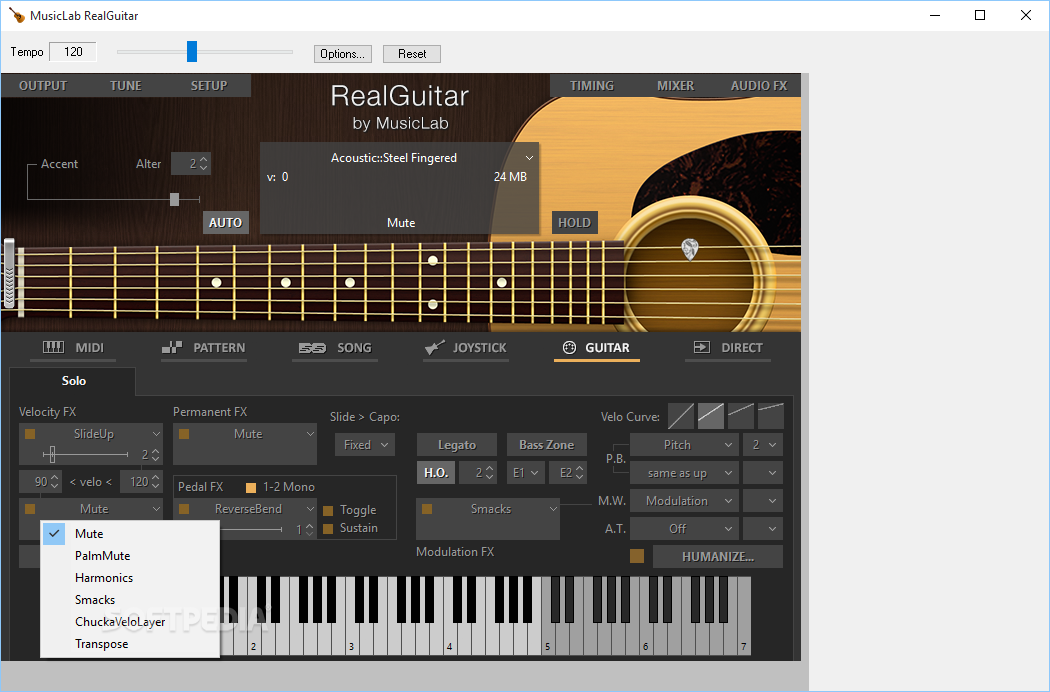Open the JOYSTICK tab
Screen dimensions: 1050x692
(x=464, y=348)
